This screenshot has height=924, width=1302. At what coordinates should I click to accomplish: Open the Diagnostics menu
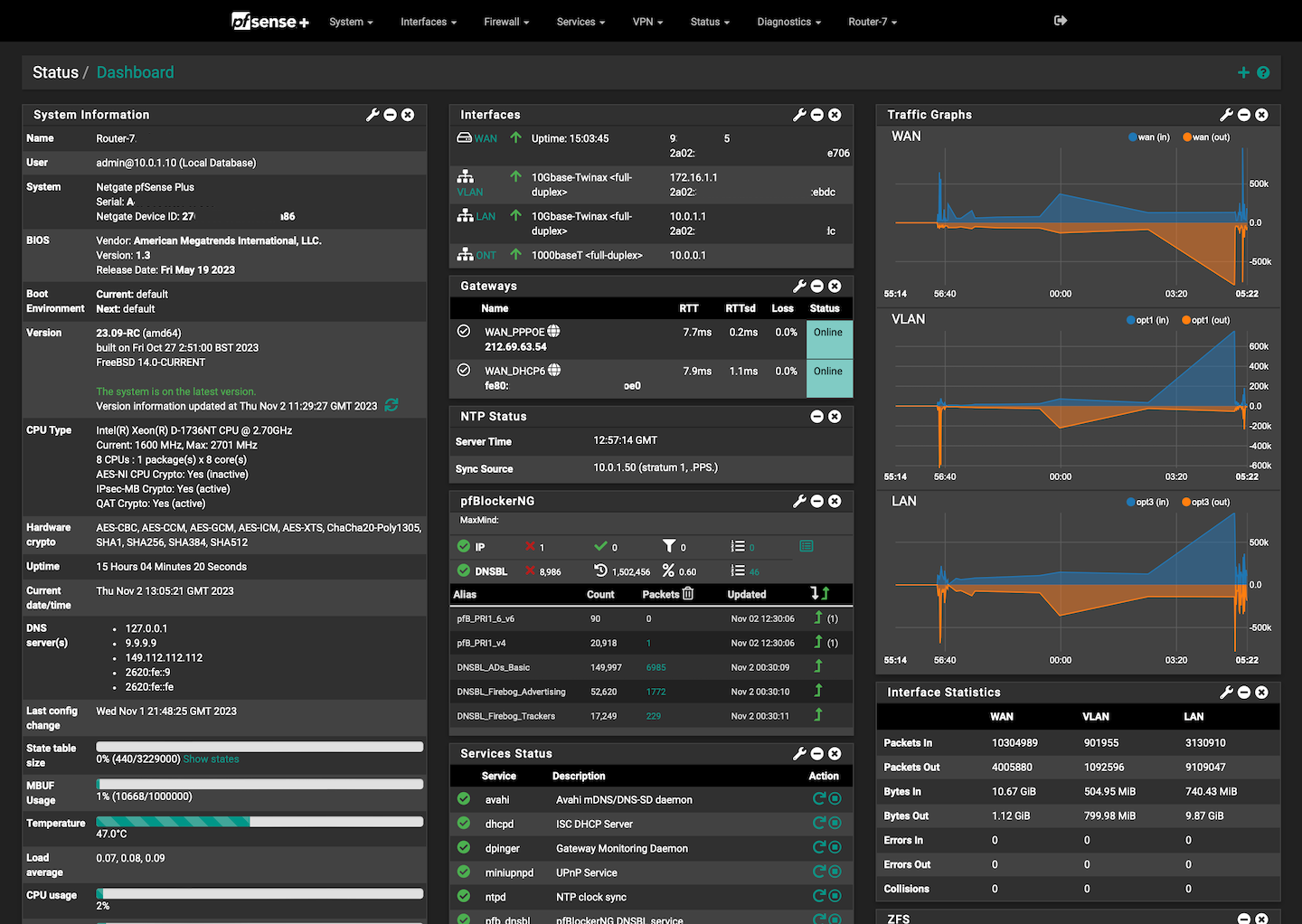788,22
